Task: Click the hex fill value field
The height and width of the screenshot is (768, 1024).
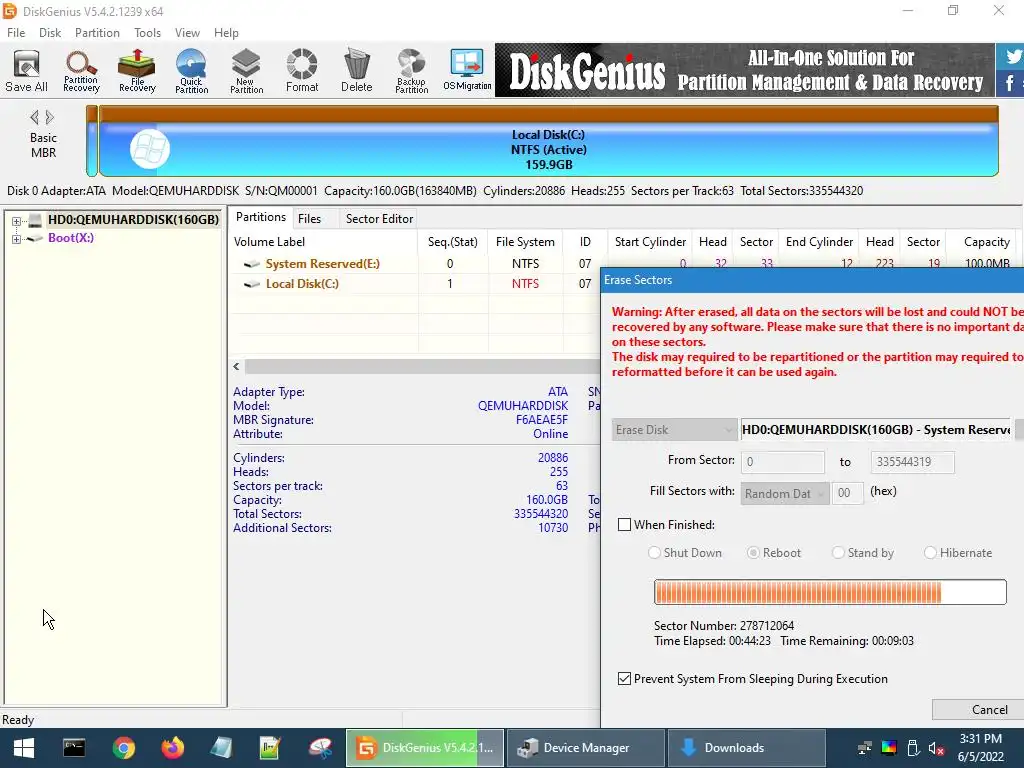Action: [848, 494]
